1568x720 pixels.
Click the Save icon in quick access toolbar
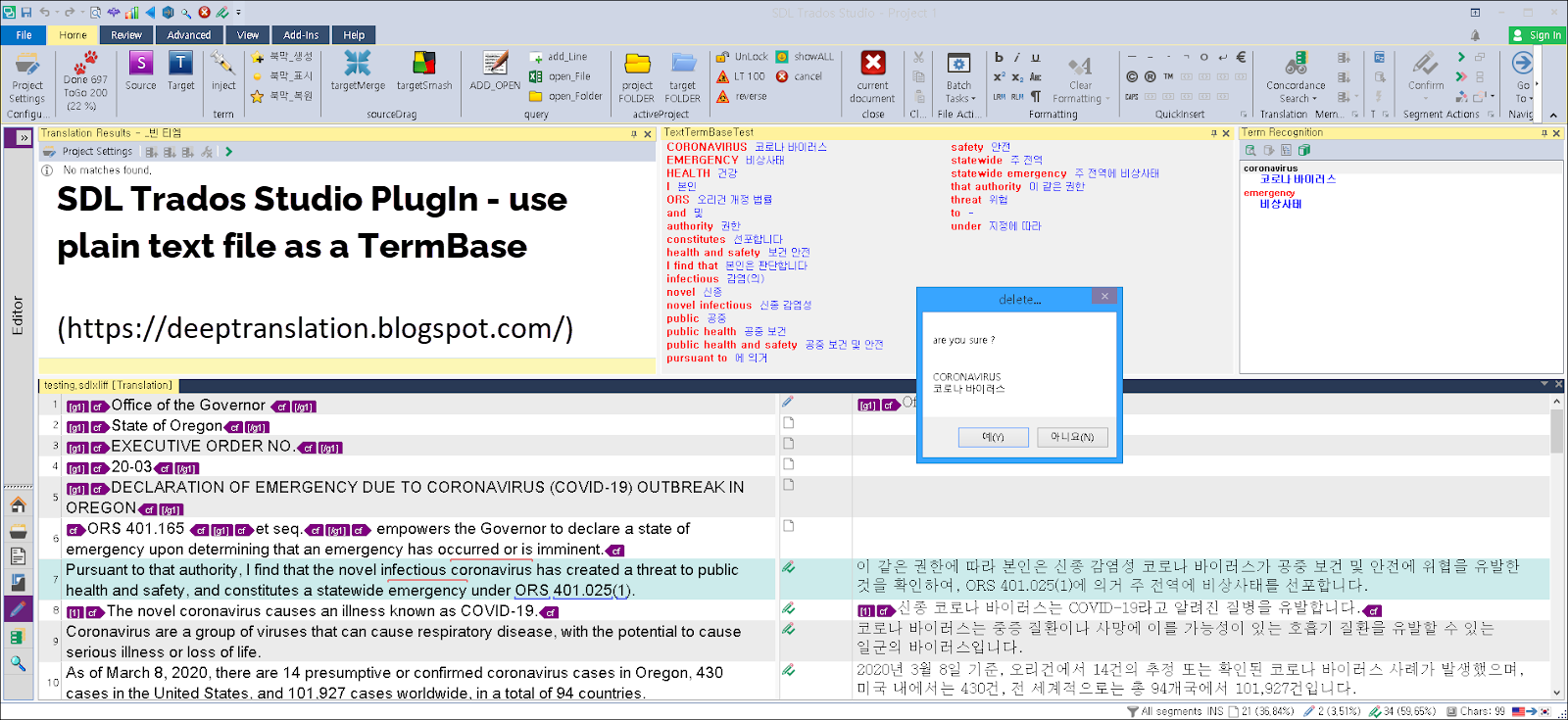point(26,13)
